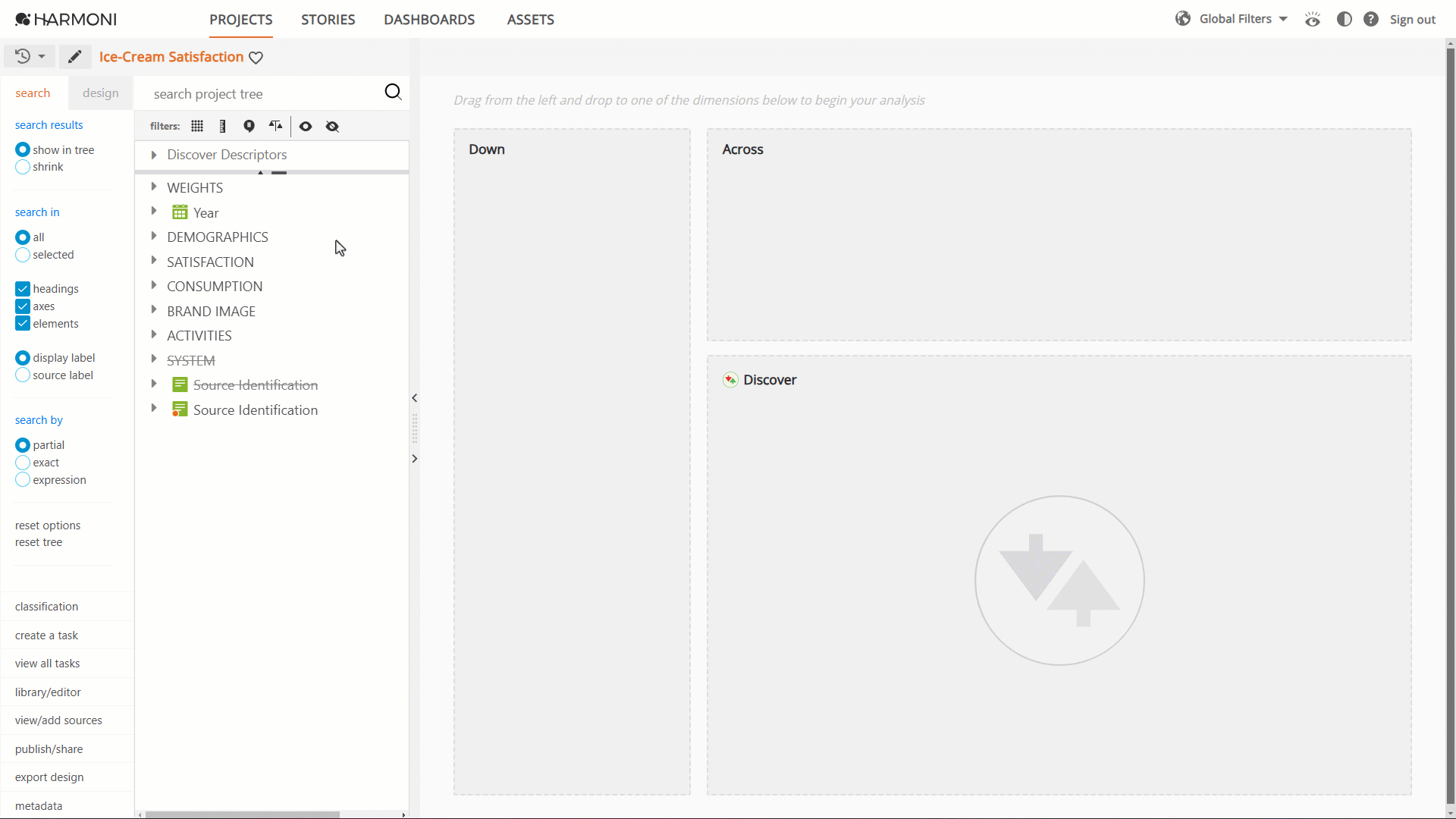Viewport: 1456px width, 819px height.
Task: Click active Source Identification icon with red dot
Action: click(180, 409)
